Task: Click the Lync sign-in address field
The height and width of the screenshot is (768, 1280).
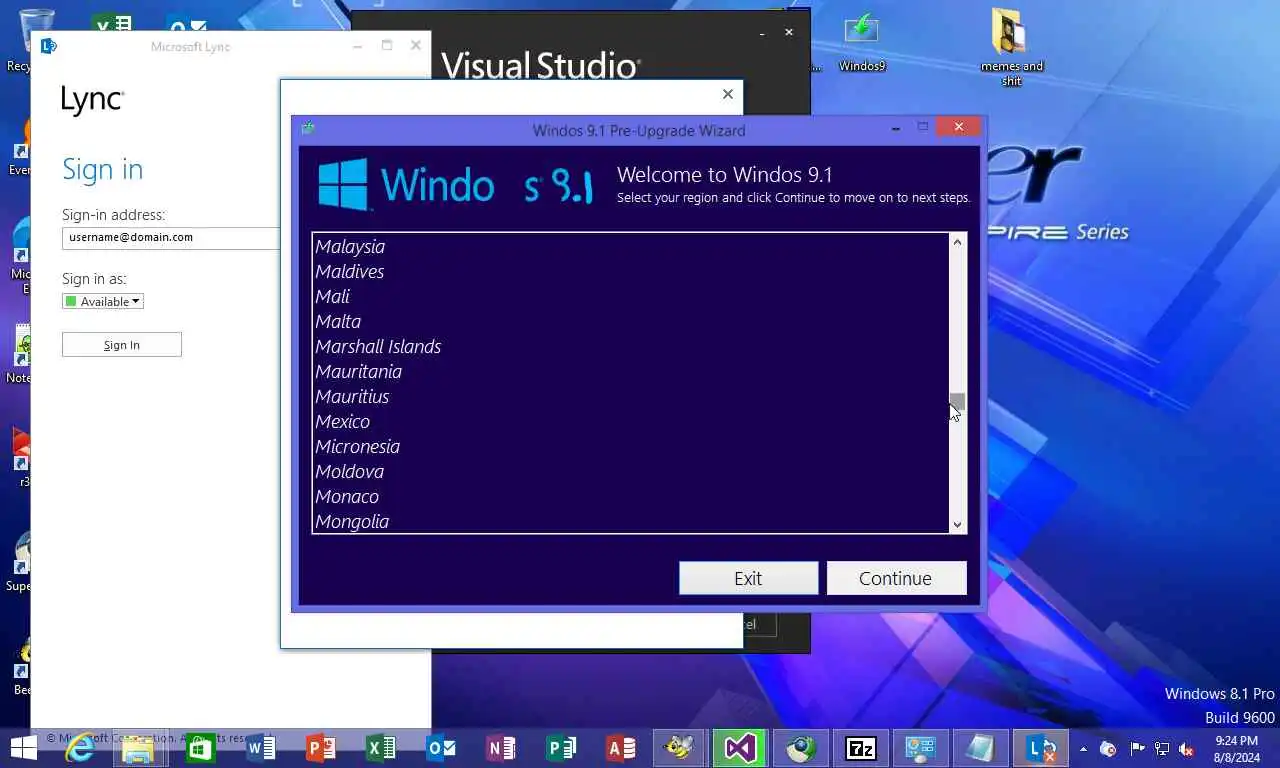Action: tap(171, 238)
